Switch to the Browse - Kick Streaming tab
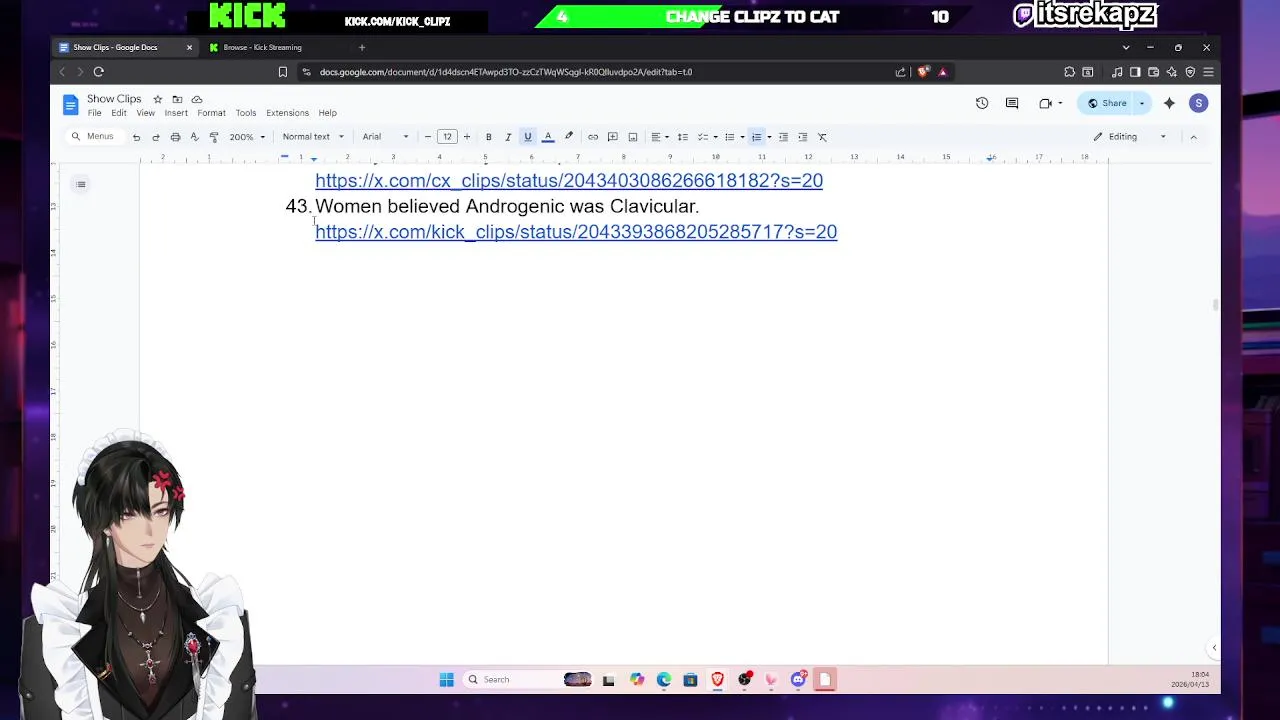1280x720 pixels. [263, 47]
